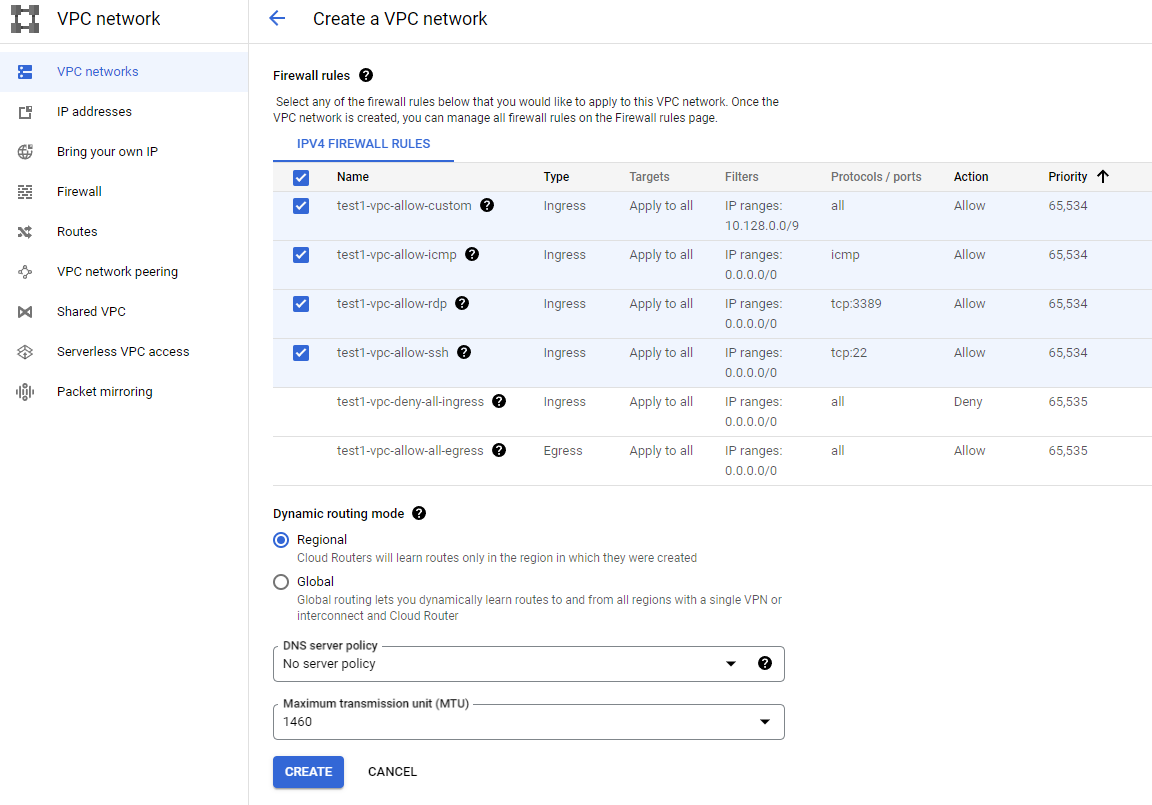Click the Create button

coord(308,772)
